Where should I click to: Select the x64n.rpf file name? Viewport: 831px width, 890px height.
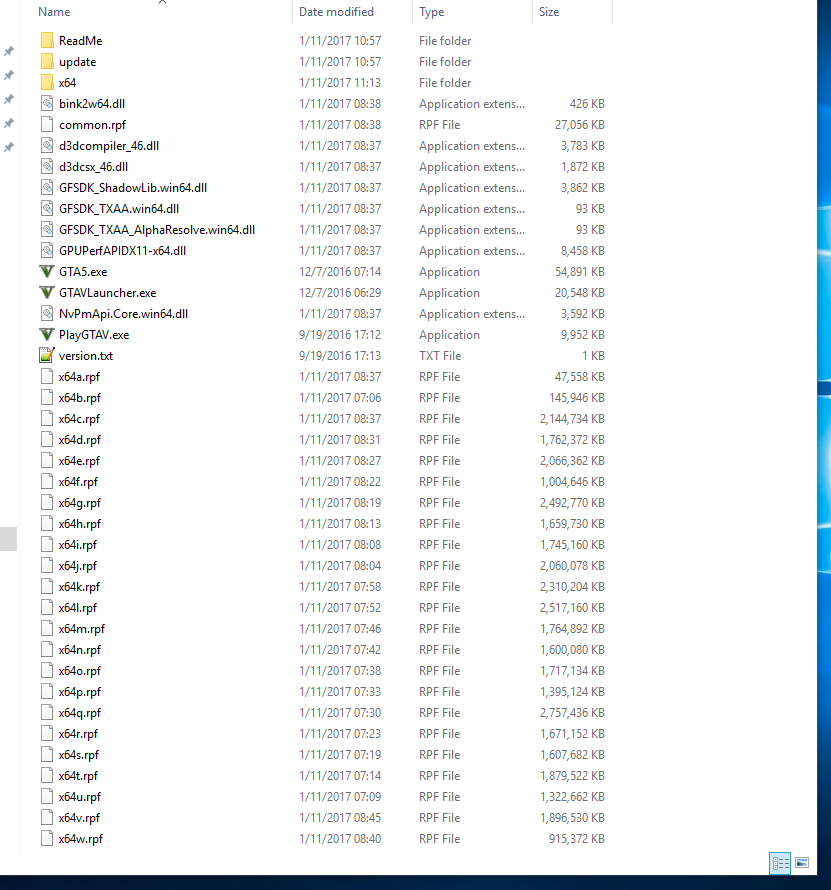(79, 650)
